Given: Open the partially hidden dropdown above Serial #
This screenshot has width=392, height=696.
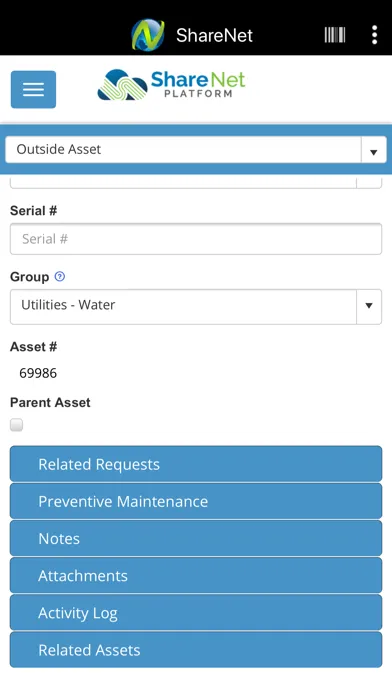Looking at the screenshot, I should pyautogui.click(x=196, y=182).
